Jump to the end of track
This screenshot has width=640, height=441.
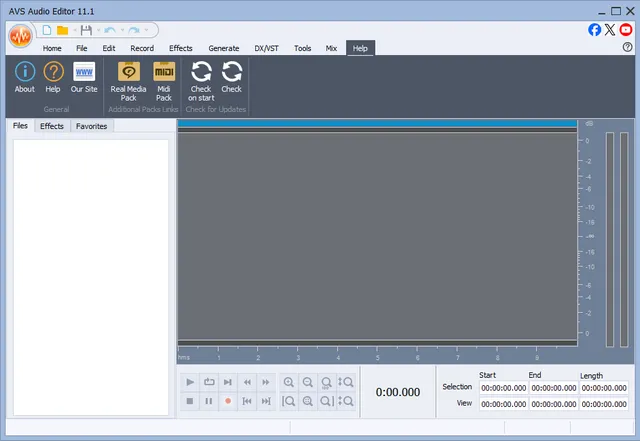coord(266,401)
